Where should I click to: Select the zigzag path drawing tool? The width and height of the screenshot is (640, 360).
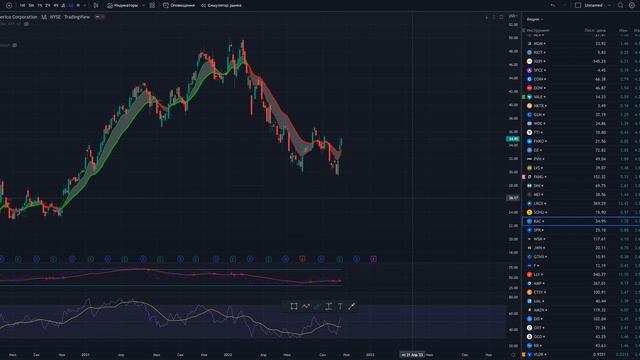tap(306, 306)
